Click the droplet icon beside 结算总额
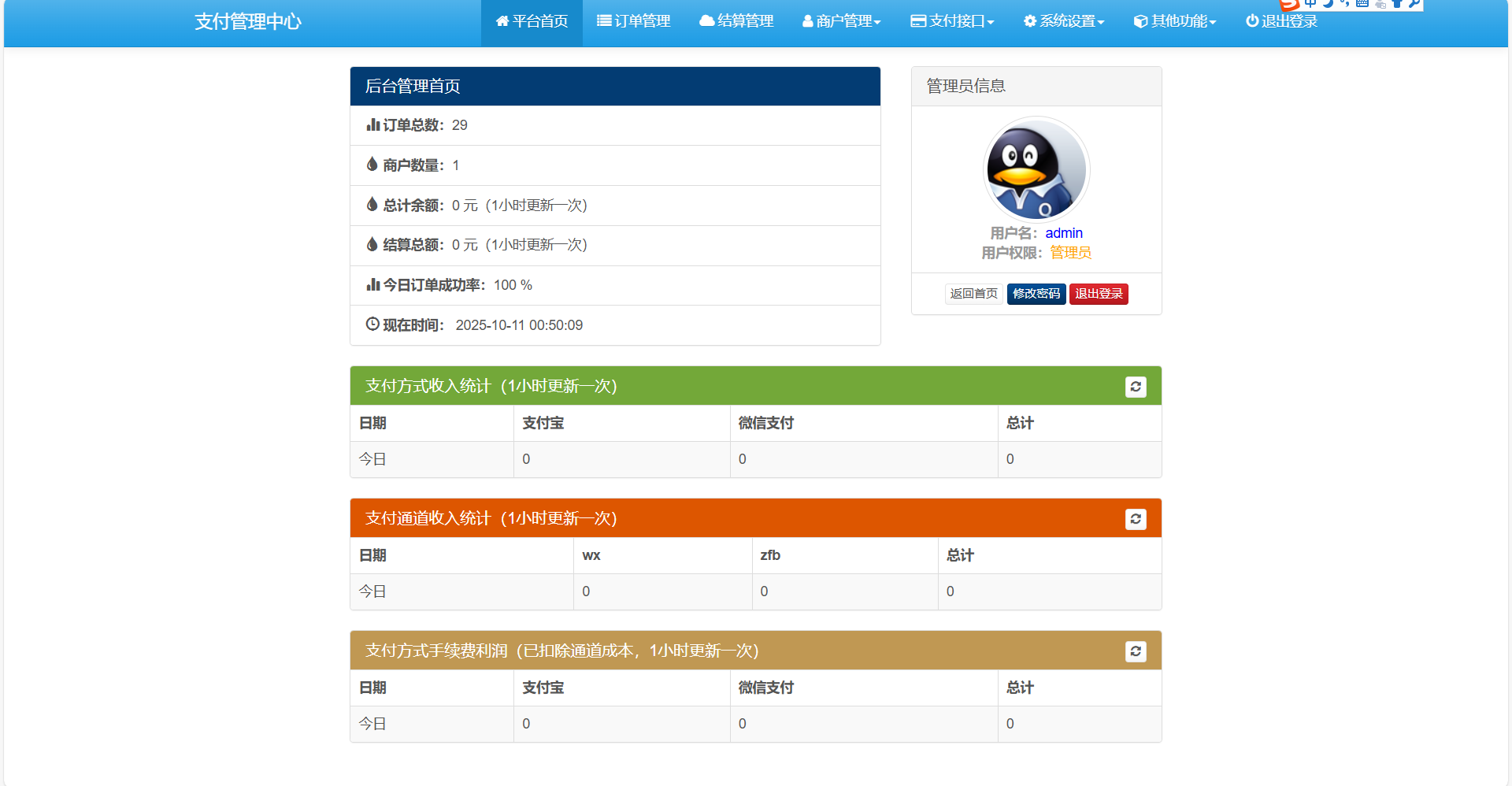This screenshot has height=786, width=1512. [x=372, y=244]
